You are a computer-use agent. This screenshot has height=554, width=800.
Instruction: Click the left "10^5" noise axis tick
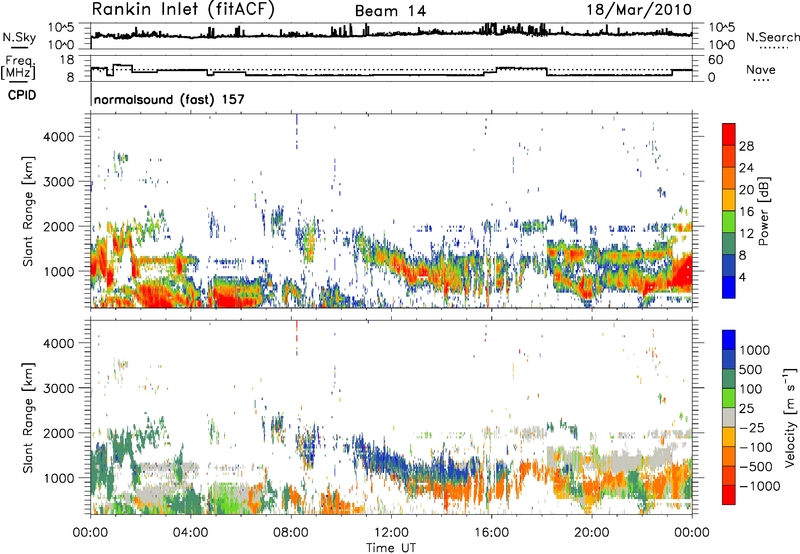pos(62,28)
